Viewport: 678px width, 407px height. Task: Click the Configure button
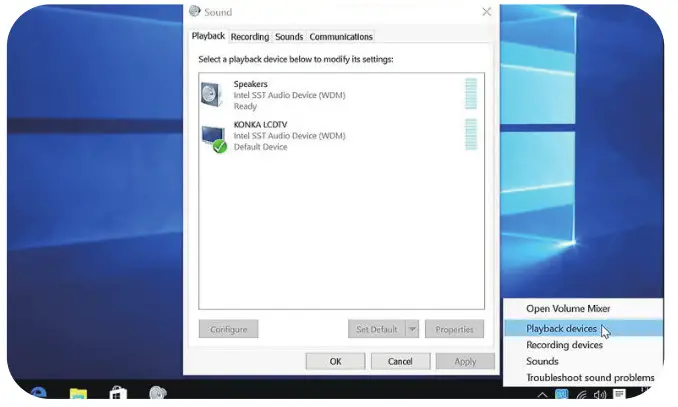(x=229, y=329)
